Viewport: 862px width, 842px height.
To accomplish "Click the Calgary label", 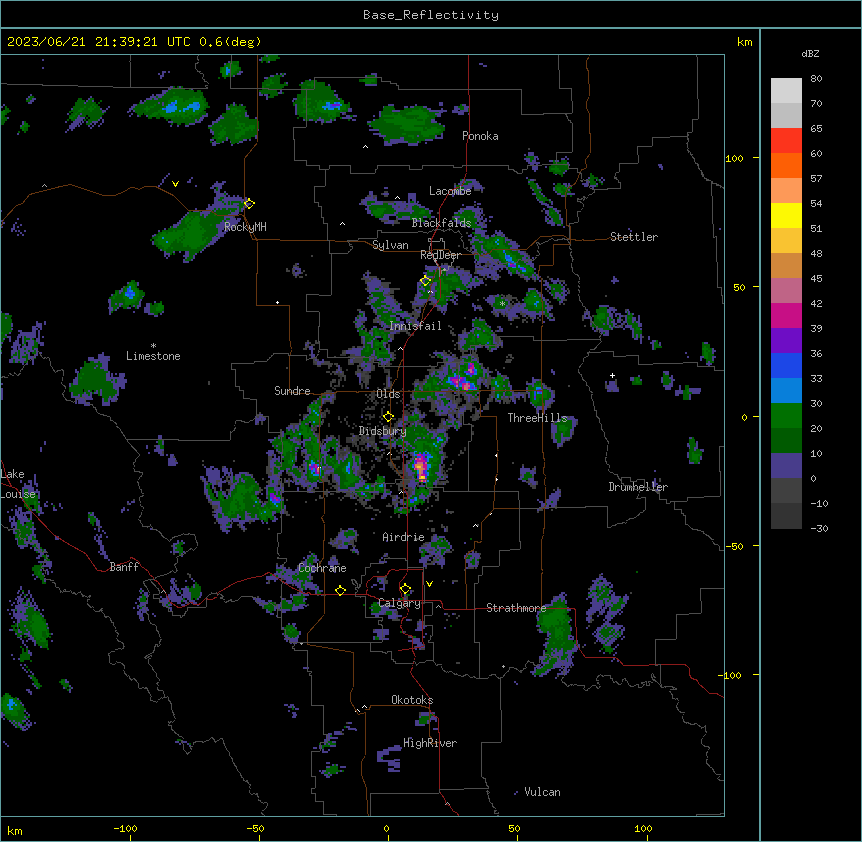I will 399,603.
